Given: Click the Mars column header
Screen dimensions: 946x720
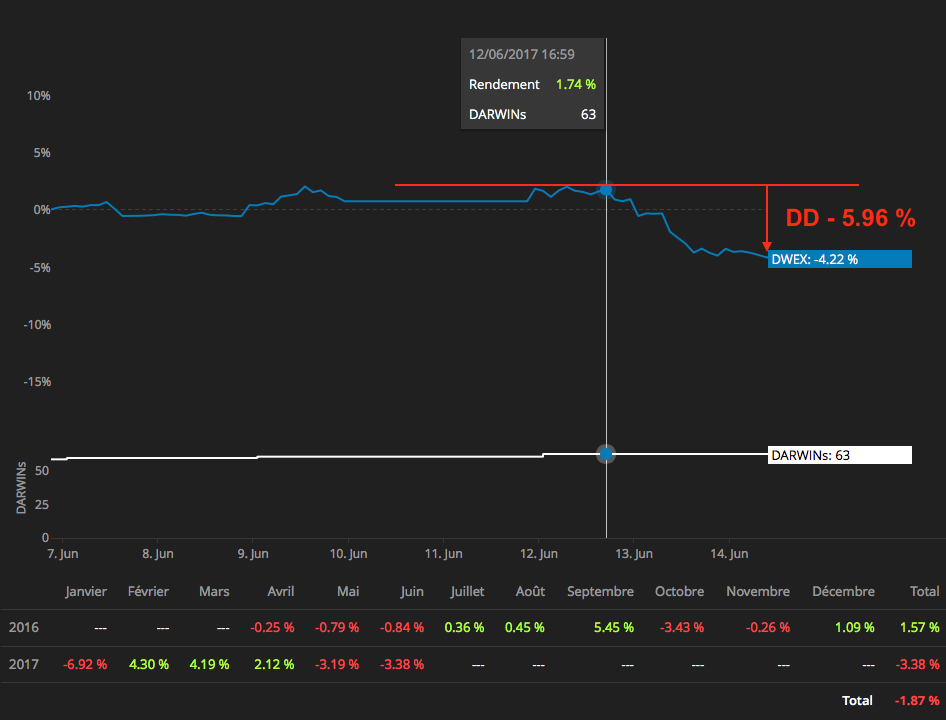Looking at the screenshot, I should point(214,592).
